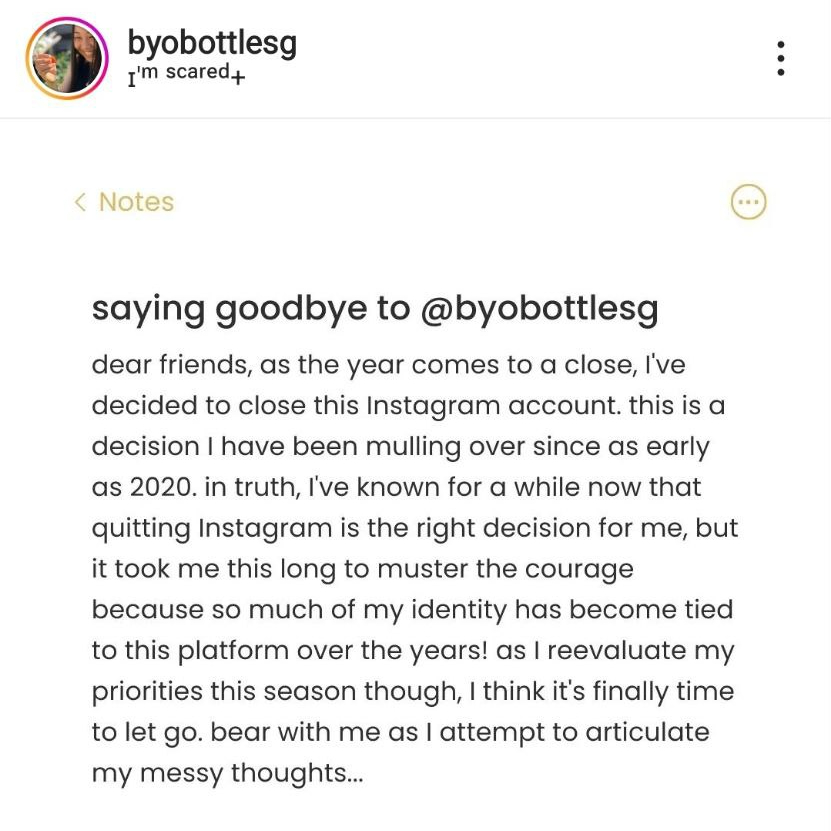831x831 pixels.
Task: Go to the byobottlesg username in header
Action: (212, 43)
